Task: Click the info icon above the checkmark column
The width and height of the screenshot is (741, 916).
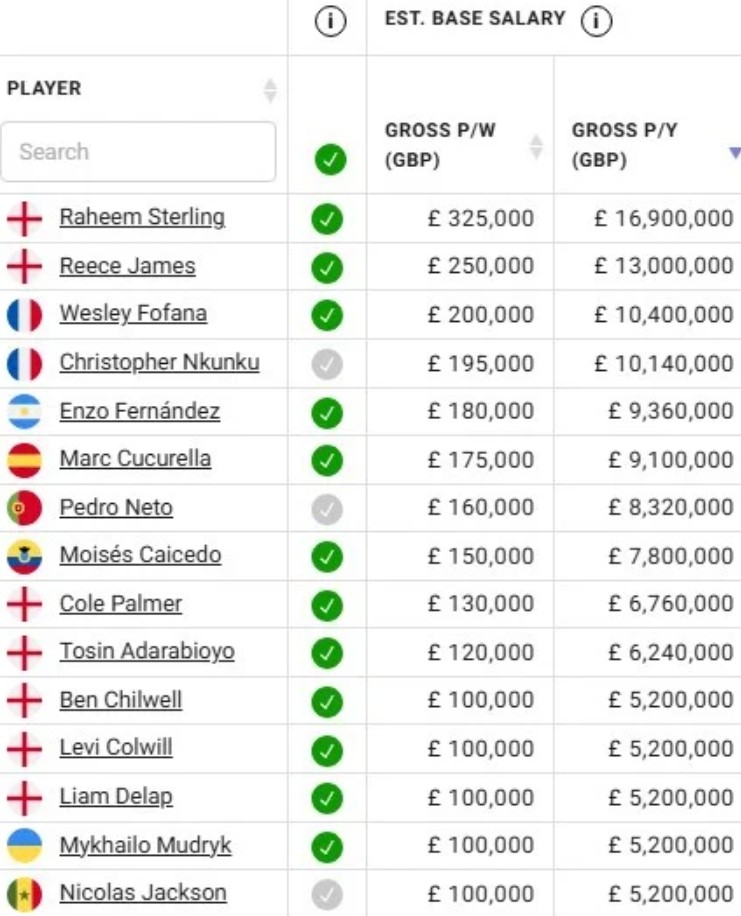Action: pyautogui.click(x=330, y=22)
